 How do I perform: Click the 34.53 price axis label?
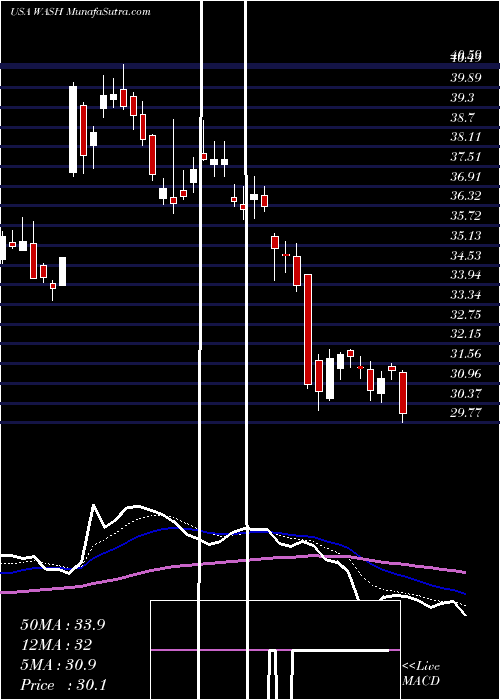[466, 255]
